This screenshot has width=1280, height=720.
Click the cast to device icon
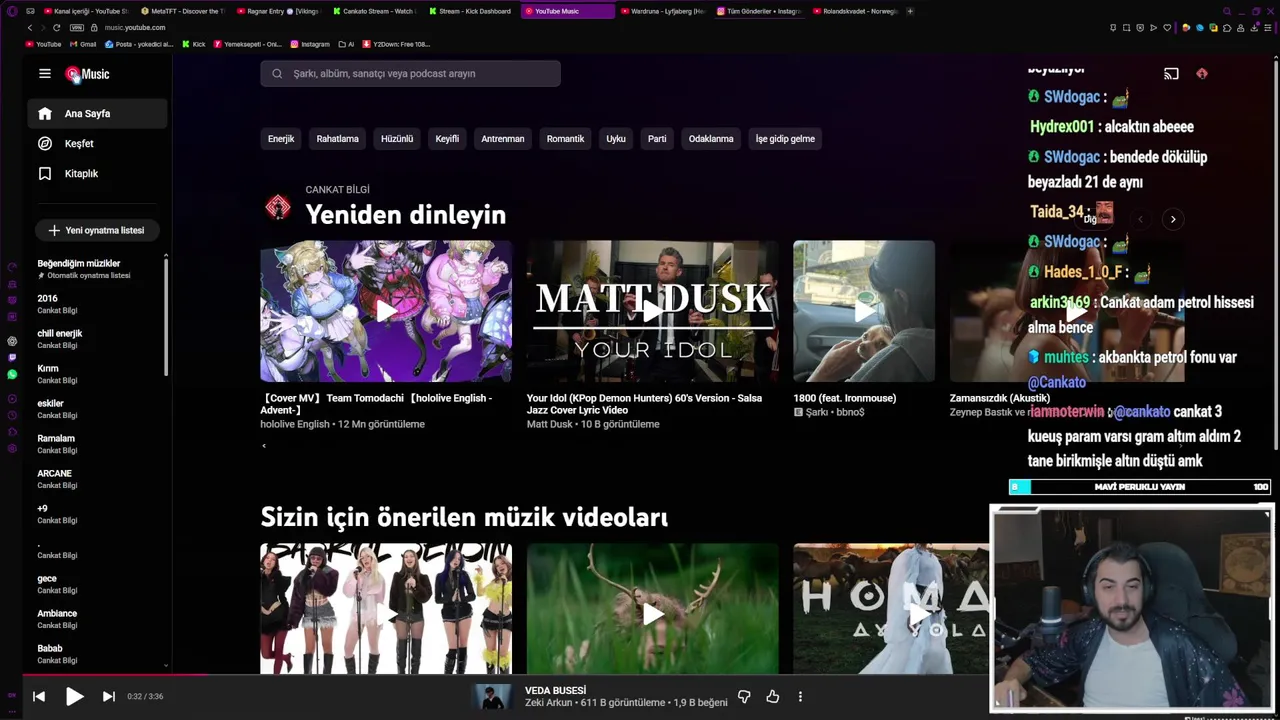tap(1171, 73)
